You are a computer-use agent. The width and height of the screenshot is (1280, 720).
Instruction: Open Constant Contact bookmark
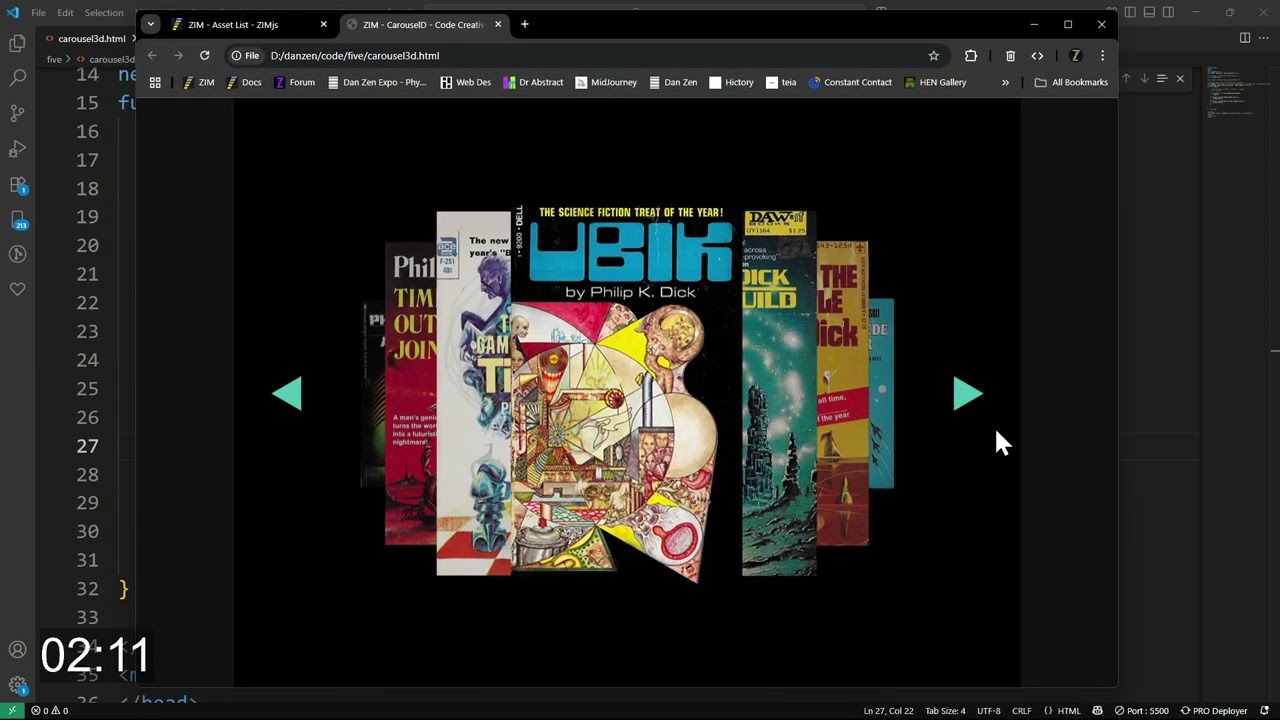[x=850, y=83]
